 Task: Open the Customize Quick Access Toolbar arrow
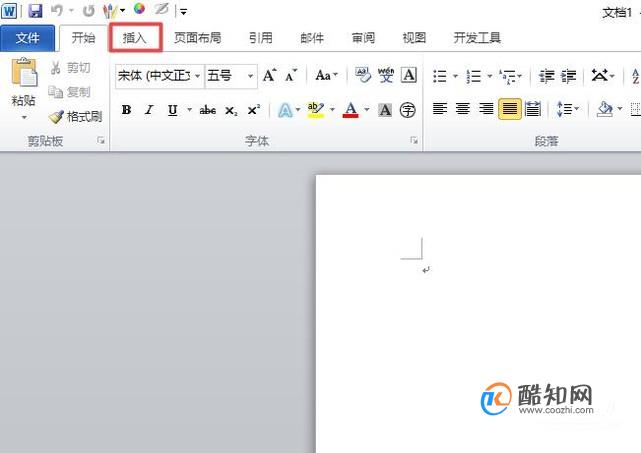point(184,12)
